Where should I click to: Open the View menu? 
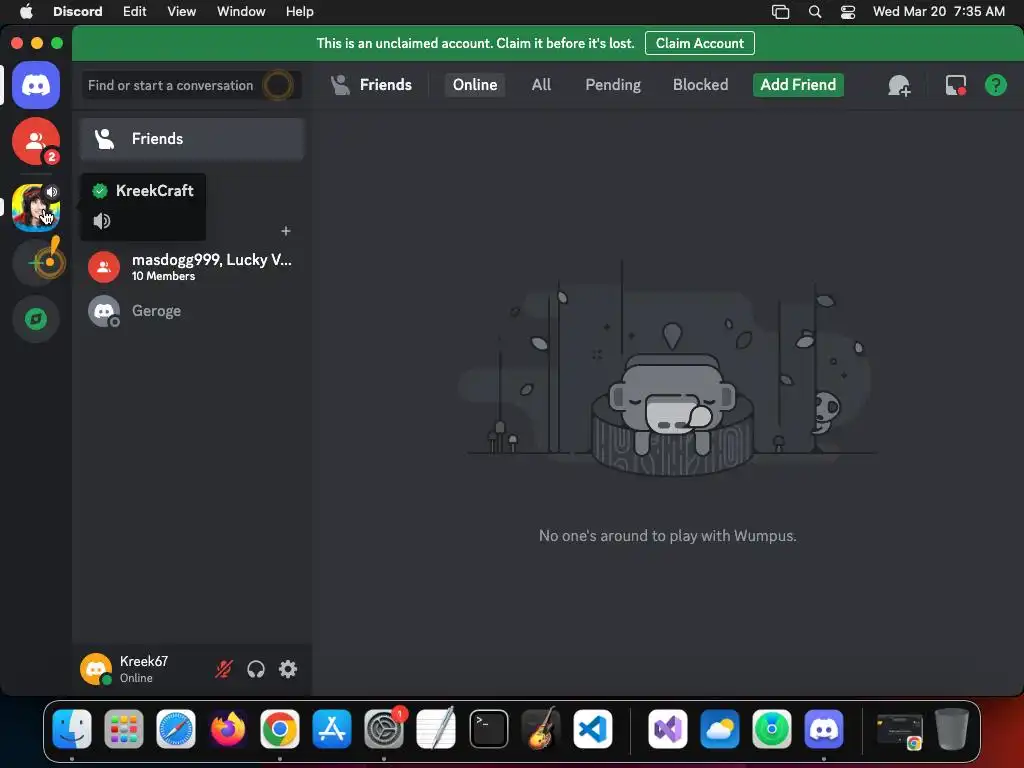tap(181, 12)
